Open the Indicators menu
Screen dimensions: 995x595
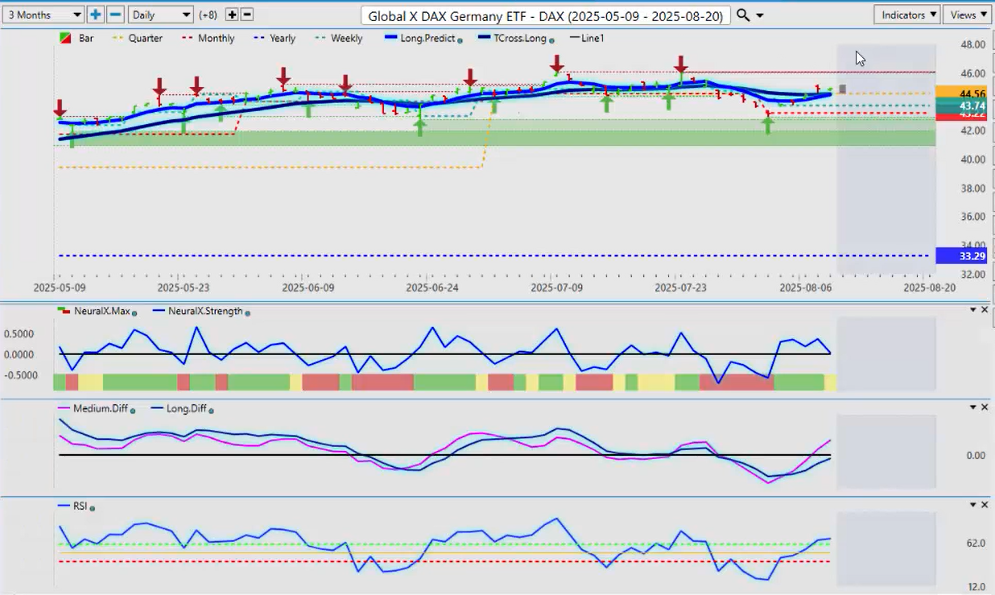[x=906, y=15]
